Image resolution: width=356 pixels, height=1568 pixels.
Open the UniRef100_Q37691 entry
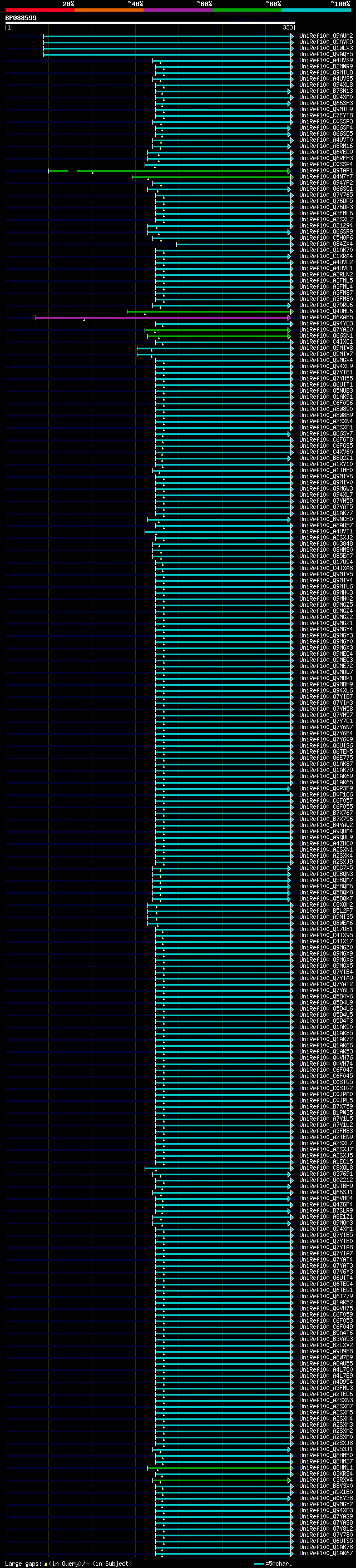click(x=326, y=1174)
